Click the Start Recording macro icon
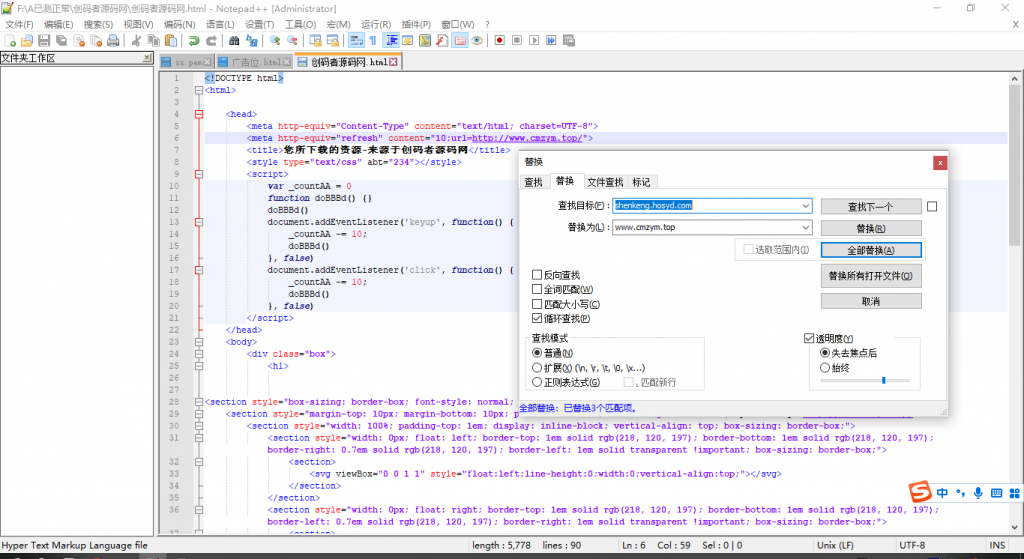The image size is (1024, 559). [x=499, y=41]
